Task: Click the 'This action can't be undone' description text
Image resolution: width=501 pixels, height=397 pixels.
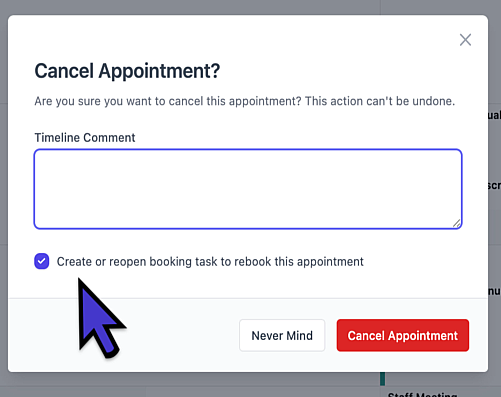Action: [x=380, y=101]
